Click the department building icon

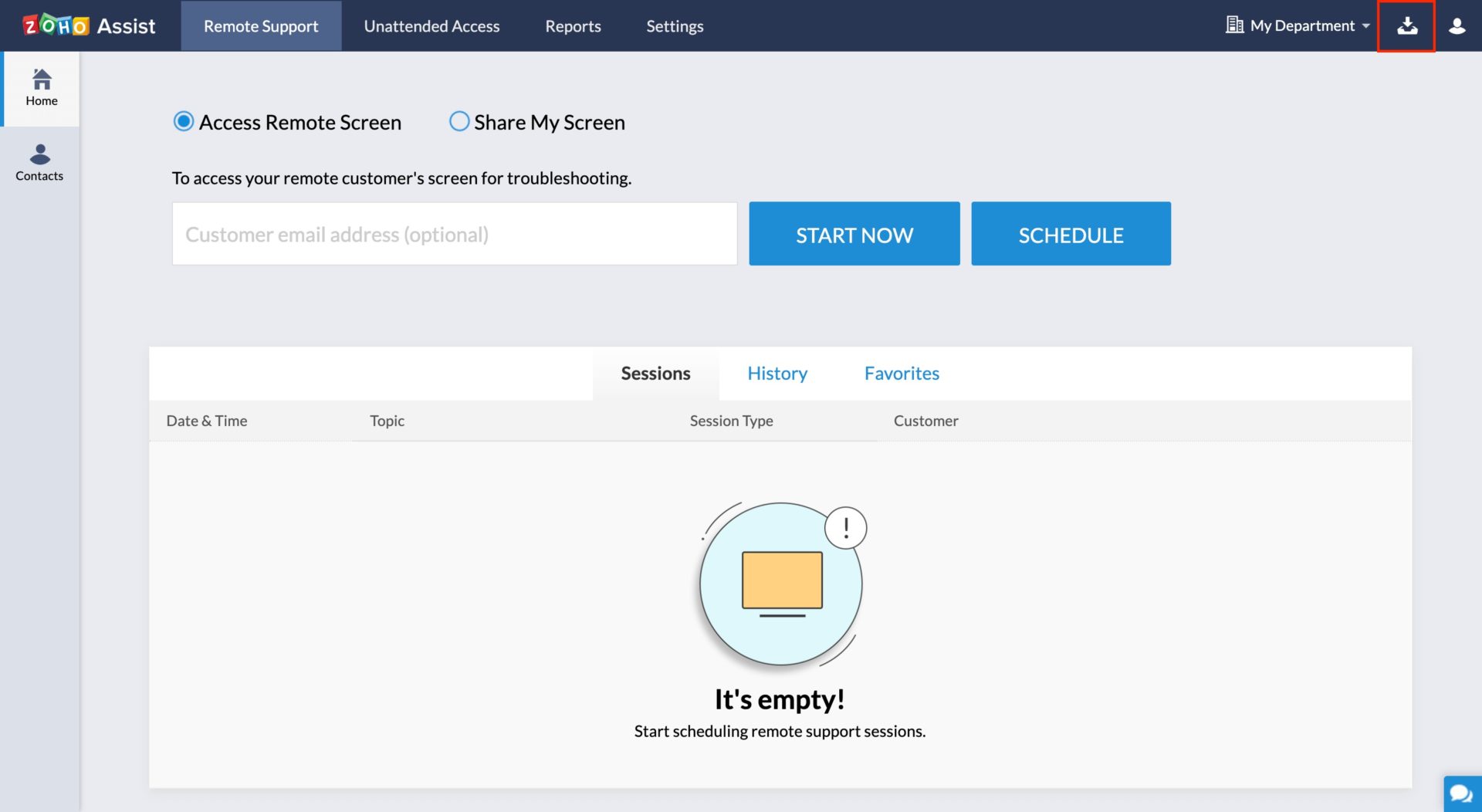[1234, 25]
